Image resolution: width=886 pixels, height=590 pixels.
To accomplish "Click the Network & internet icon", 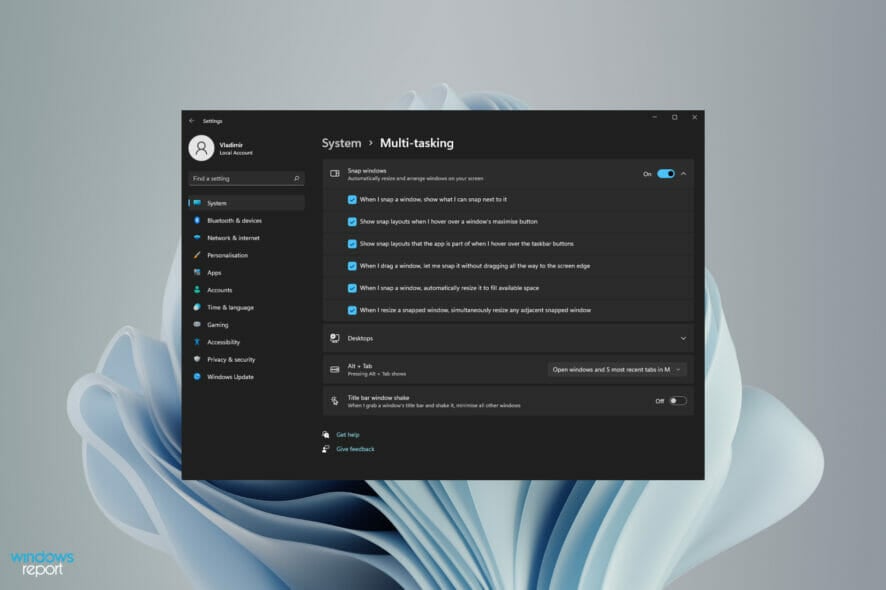I will pyautogui.click(x=197, y=238).
